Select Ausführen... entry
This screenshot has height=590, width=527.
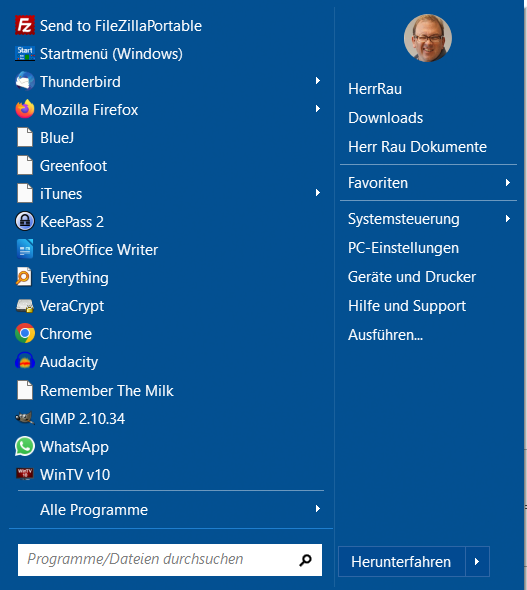(386, 335)
